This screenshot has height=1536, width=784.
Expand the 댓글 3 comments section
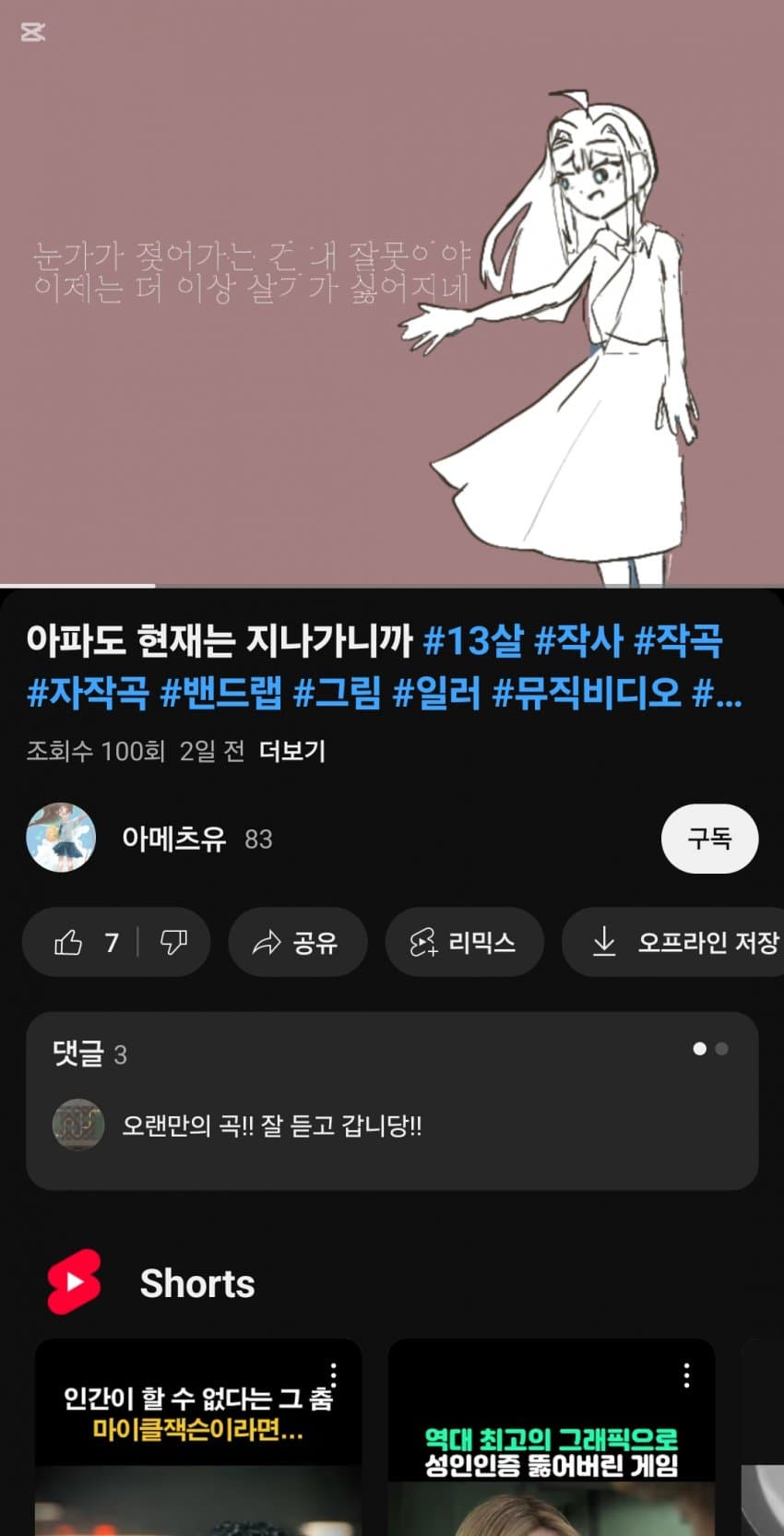tap(392, 1101)
